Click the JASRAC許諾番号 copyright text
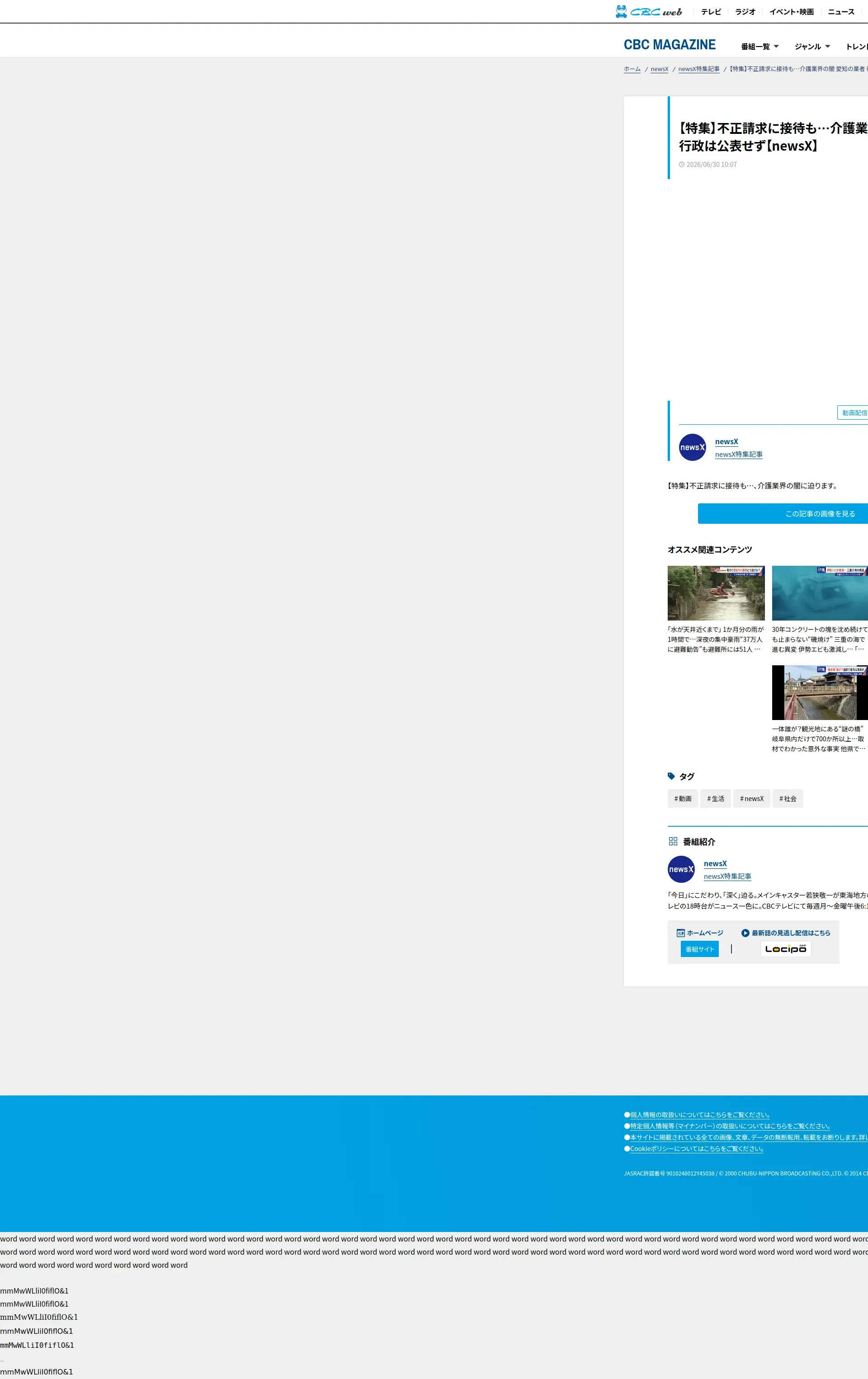This screenshot has width=868, height=1379. pyautogui.click(x=746, y=1173)
